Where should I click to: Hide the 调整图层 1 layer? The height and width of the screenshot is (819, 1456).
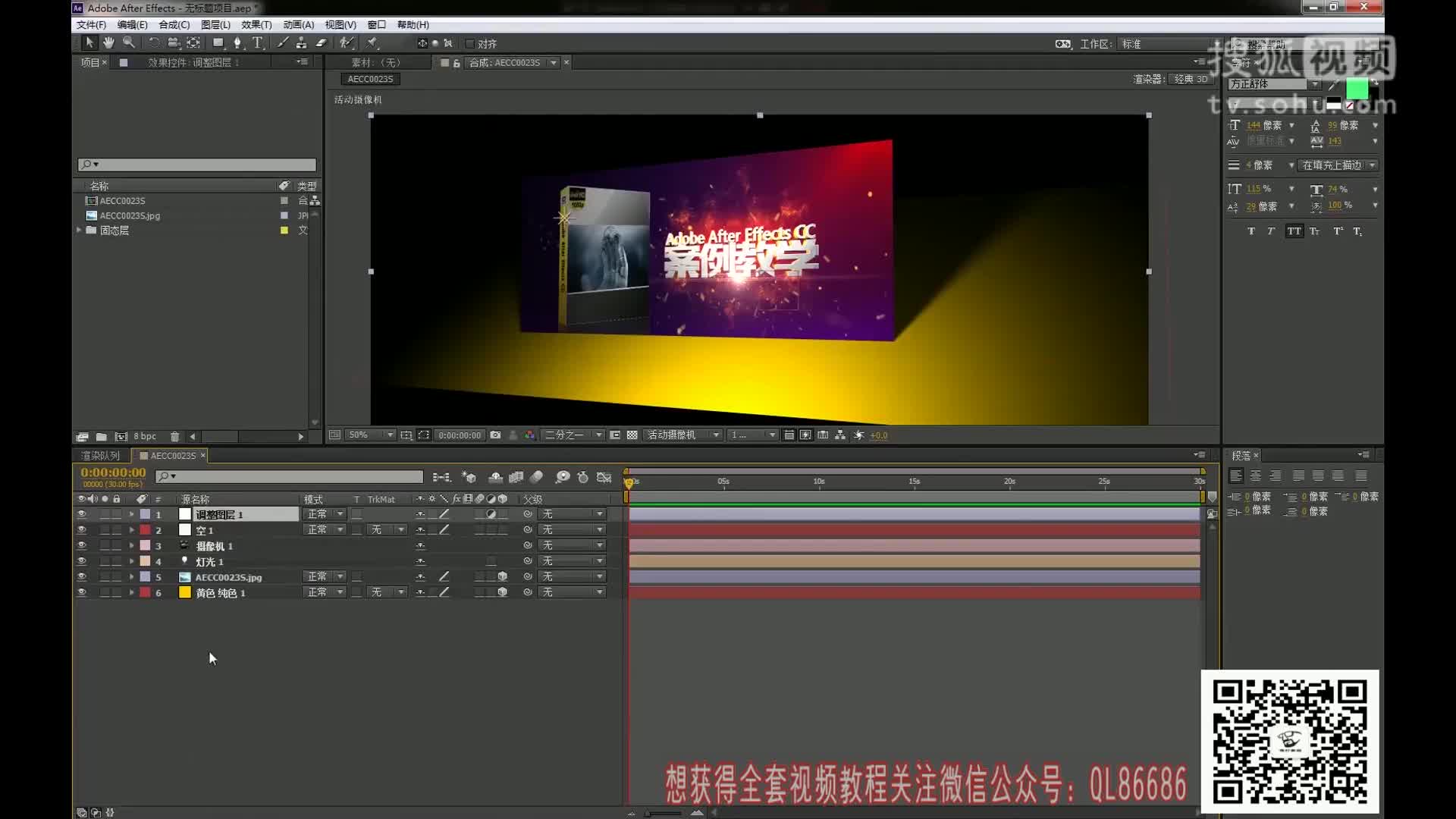coord(81,514)
